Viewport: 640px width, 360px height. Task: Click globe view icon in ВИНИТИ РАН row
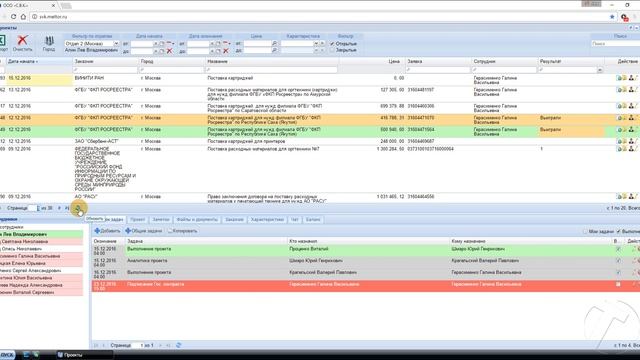click(x=619, y=78)
